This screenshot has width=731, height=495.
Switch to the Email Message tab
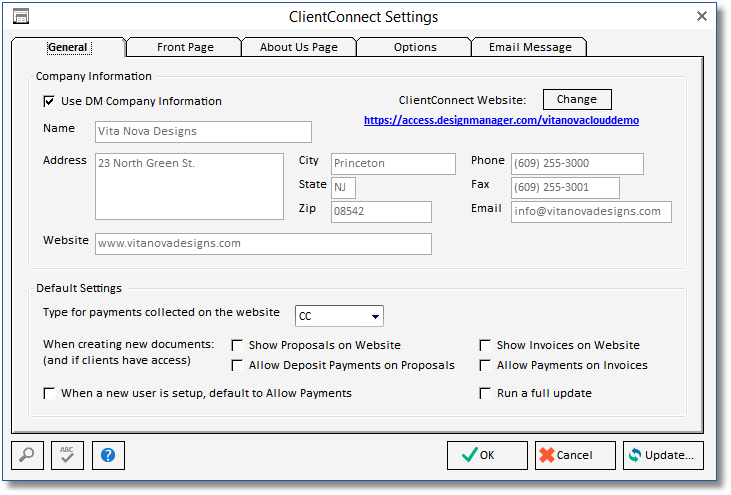(x=530, y=47)
